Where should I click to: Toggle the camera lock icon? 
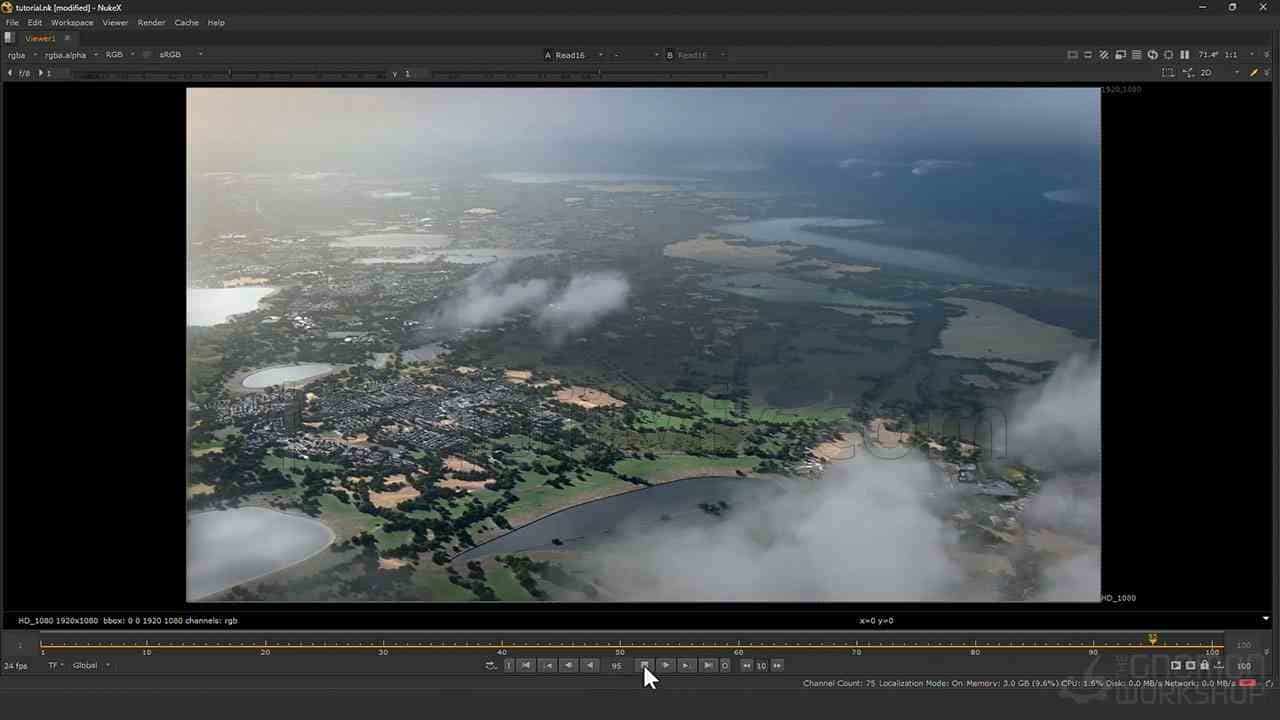(1188, 73)
